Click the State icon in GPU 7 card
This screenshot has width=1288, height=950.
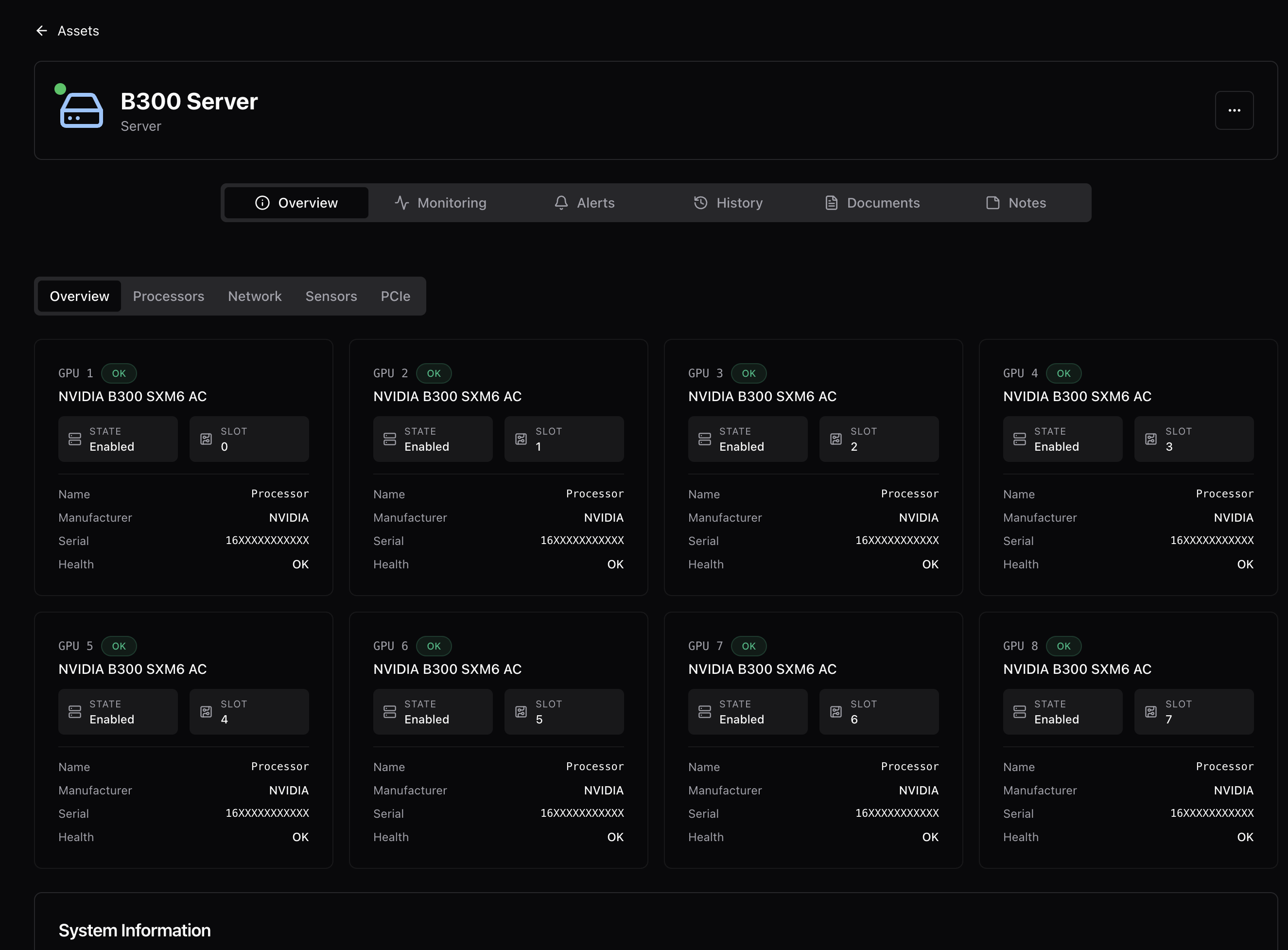705,711
